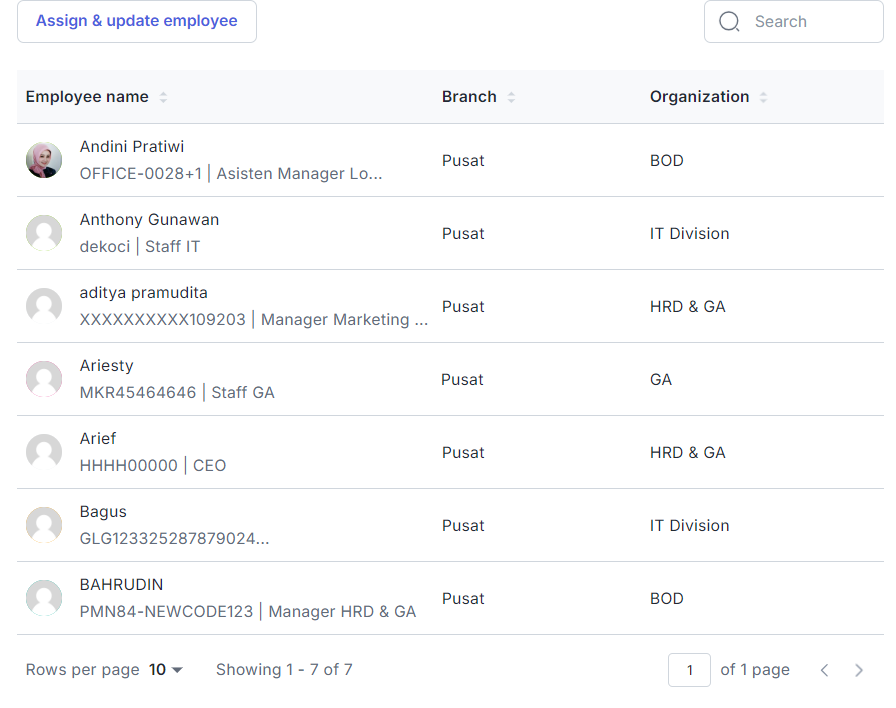Go to previous page arrow
The height and width of the screenshot is (708, 896).
824,670
